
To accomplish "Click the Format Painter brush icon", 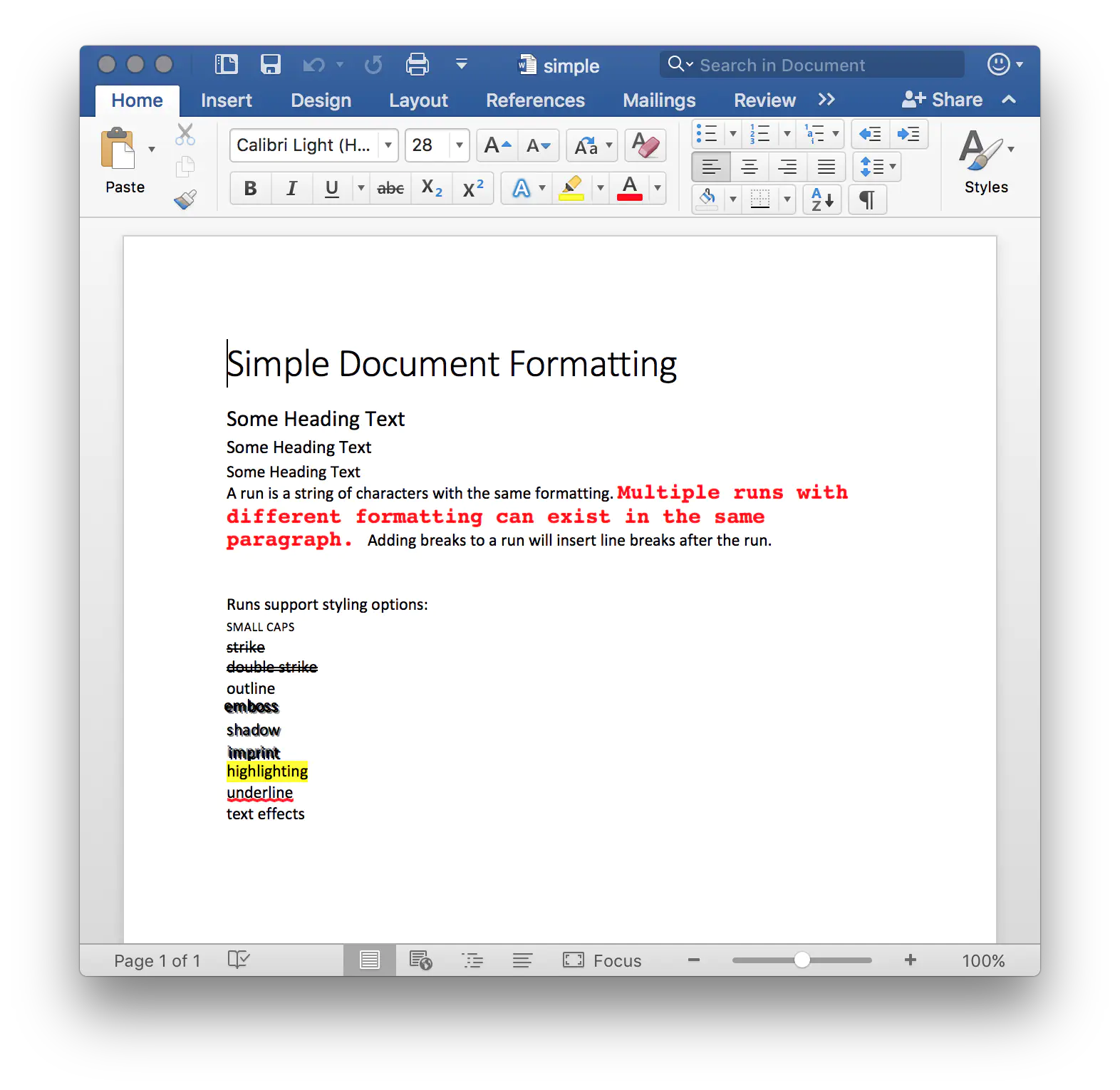I will point(185,199).
